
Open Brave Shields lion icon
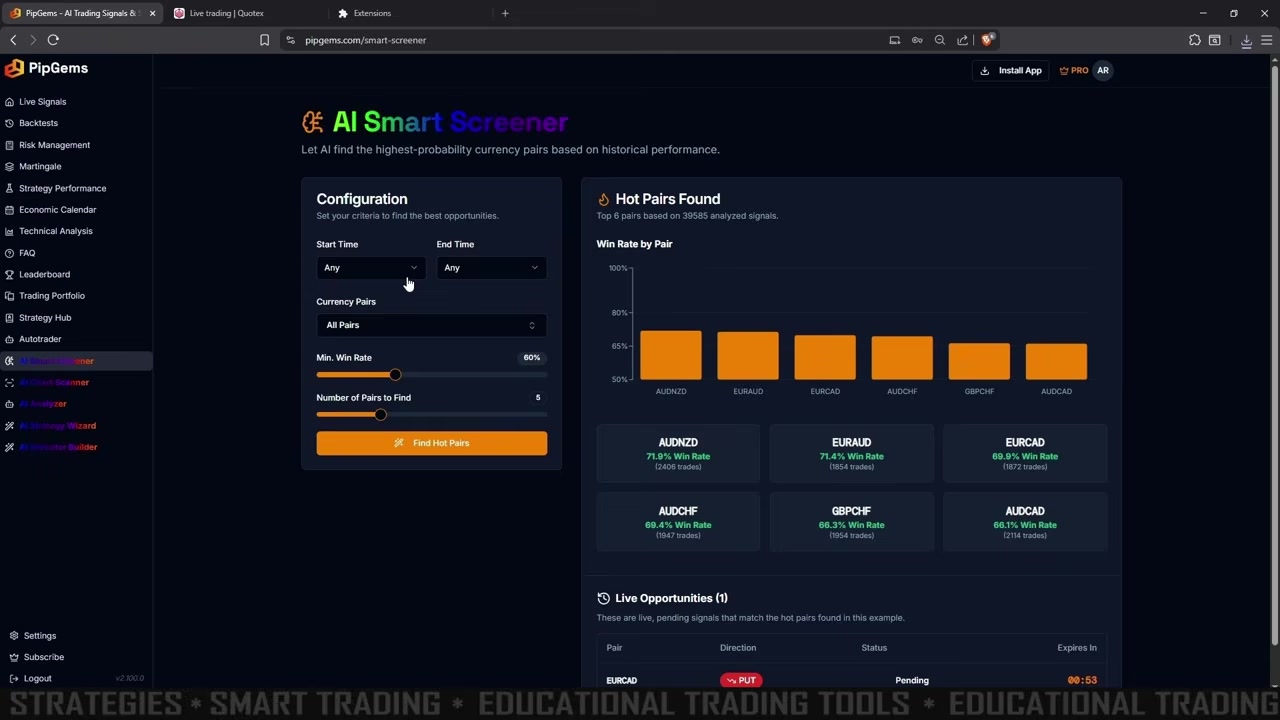(x=987, y=40)
